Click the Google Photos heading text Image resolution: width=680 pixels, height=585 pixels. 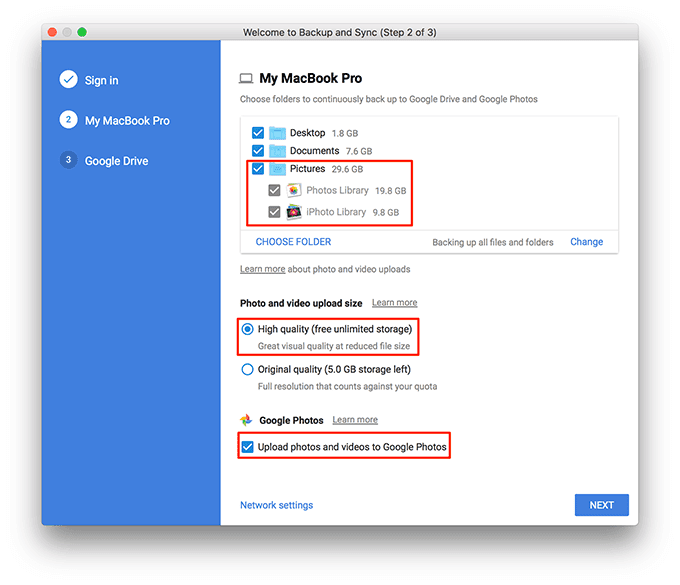[x=291, y=420]
